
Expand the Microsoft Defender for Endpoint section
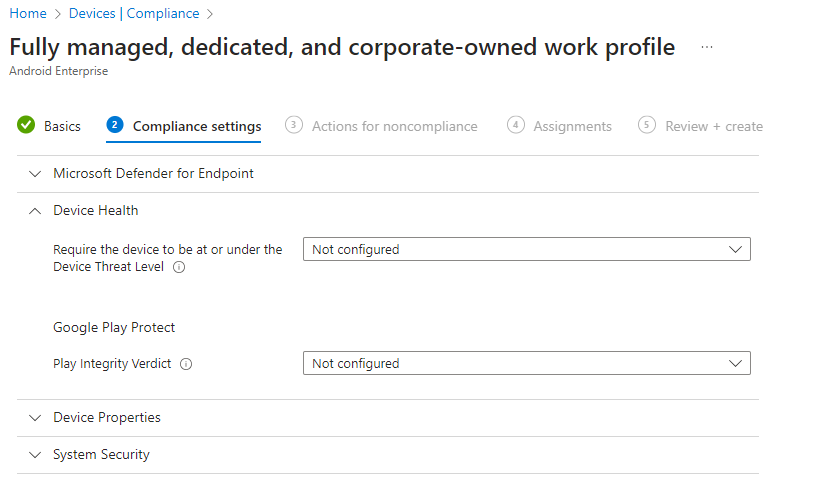click(388, 174)
